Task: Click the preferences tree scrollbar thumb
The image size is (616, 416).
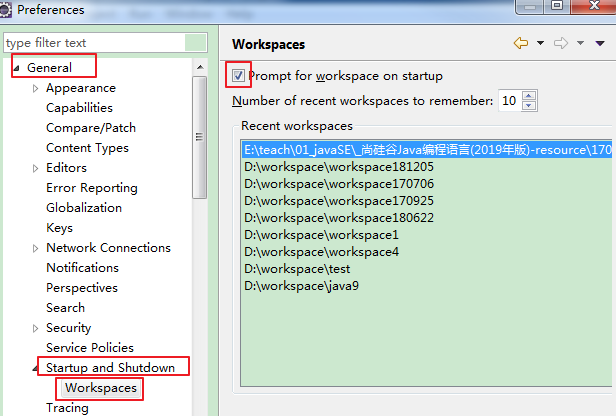Action: 200,137
